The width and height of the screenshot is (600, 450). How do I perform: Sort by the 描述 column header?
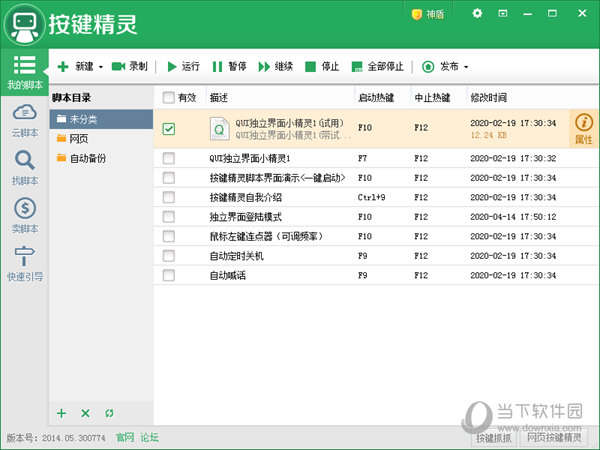[x=280, y=98]
